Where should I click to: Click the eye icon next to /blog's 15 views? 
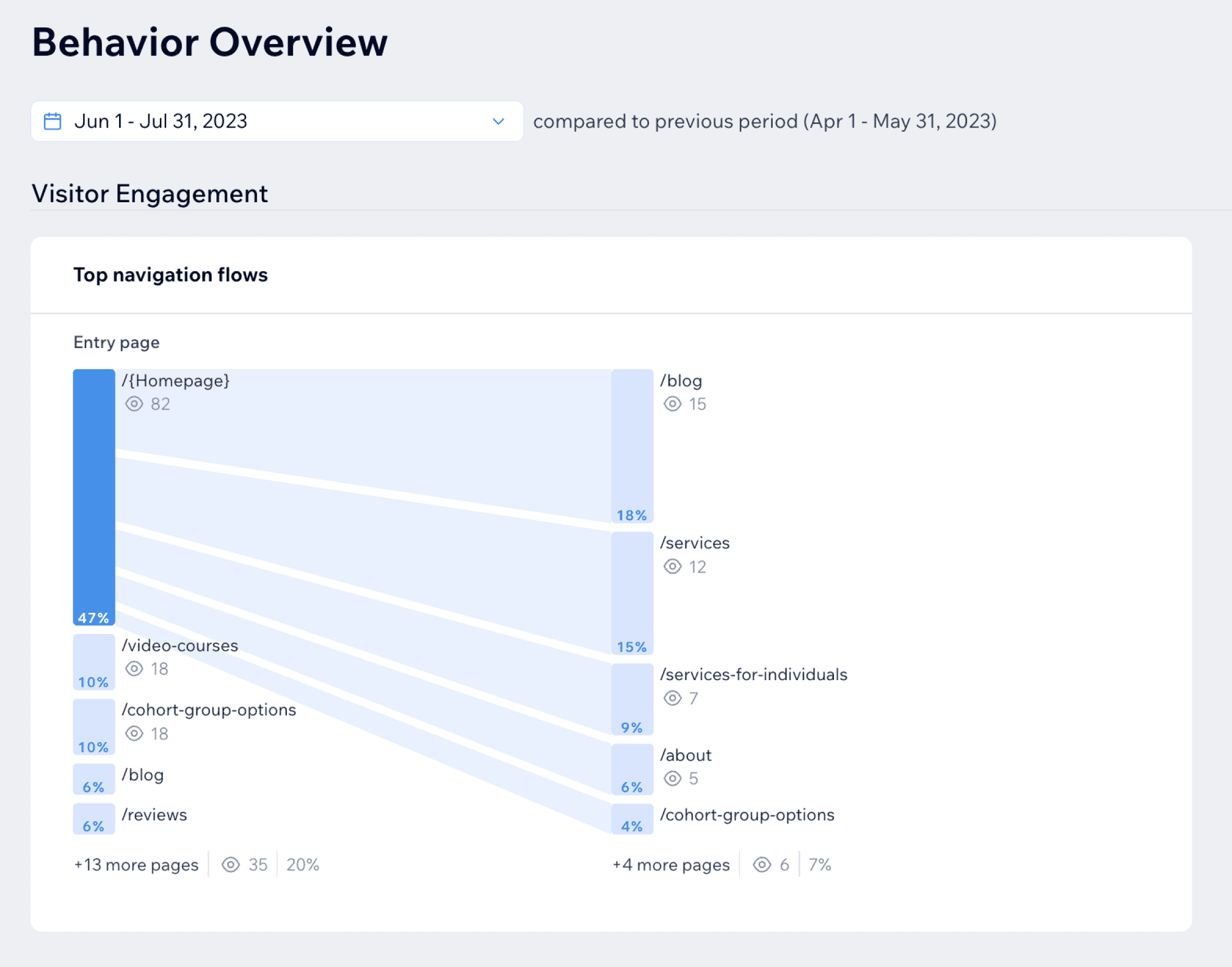673,404
